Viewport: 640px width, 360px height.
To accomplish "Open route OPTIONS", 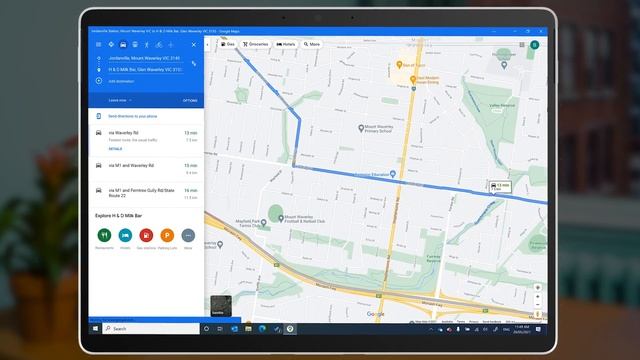I will [190, 100].
